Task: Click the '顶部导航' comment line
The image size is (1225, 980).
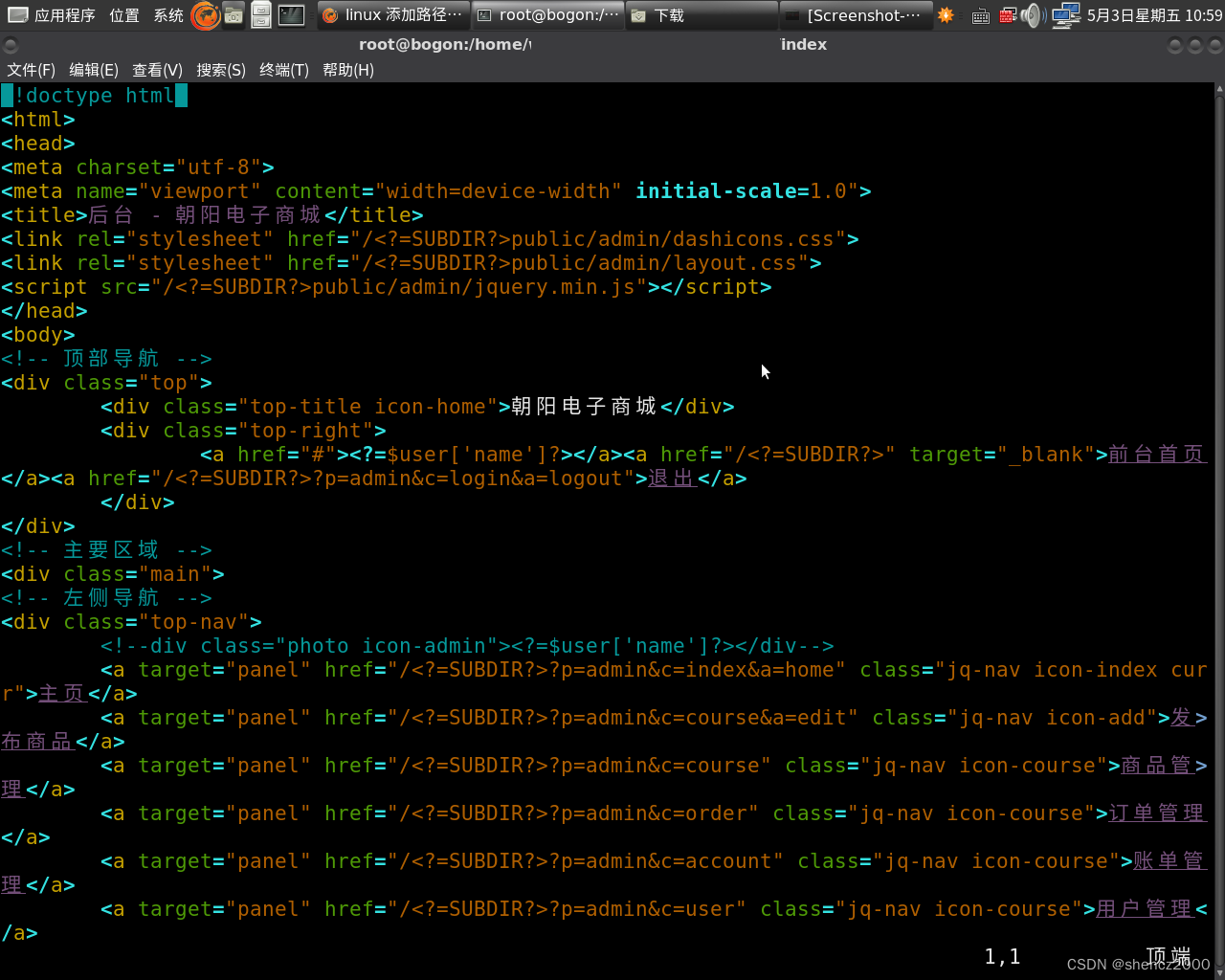Action: (x=106, y=359)
